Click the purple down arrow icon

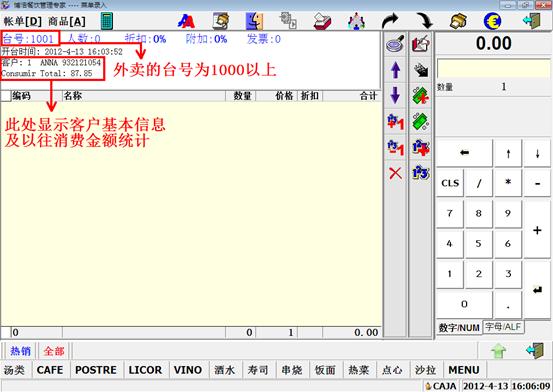pyautogui.click(x=395, y=96)
